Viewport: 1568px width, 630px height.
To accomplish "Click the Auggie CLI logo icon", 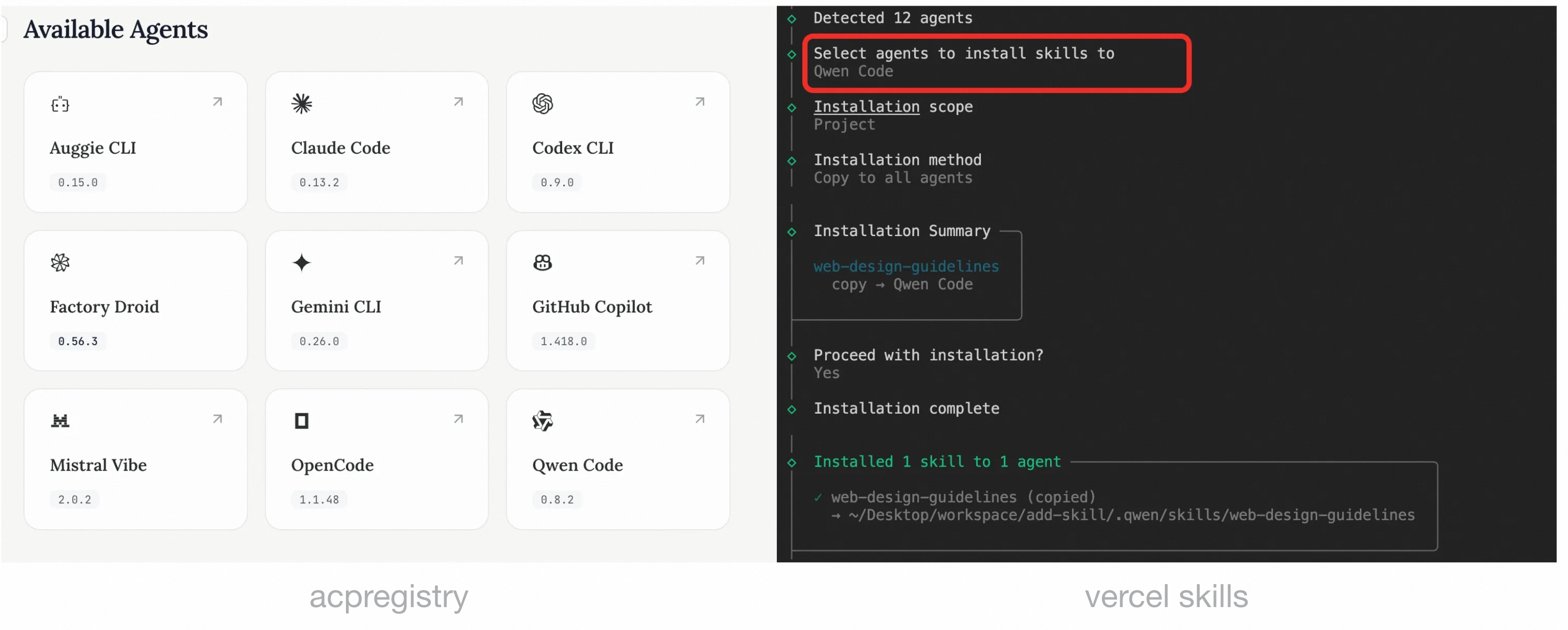I will (x=60, y=104).
